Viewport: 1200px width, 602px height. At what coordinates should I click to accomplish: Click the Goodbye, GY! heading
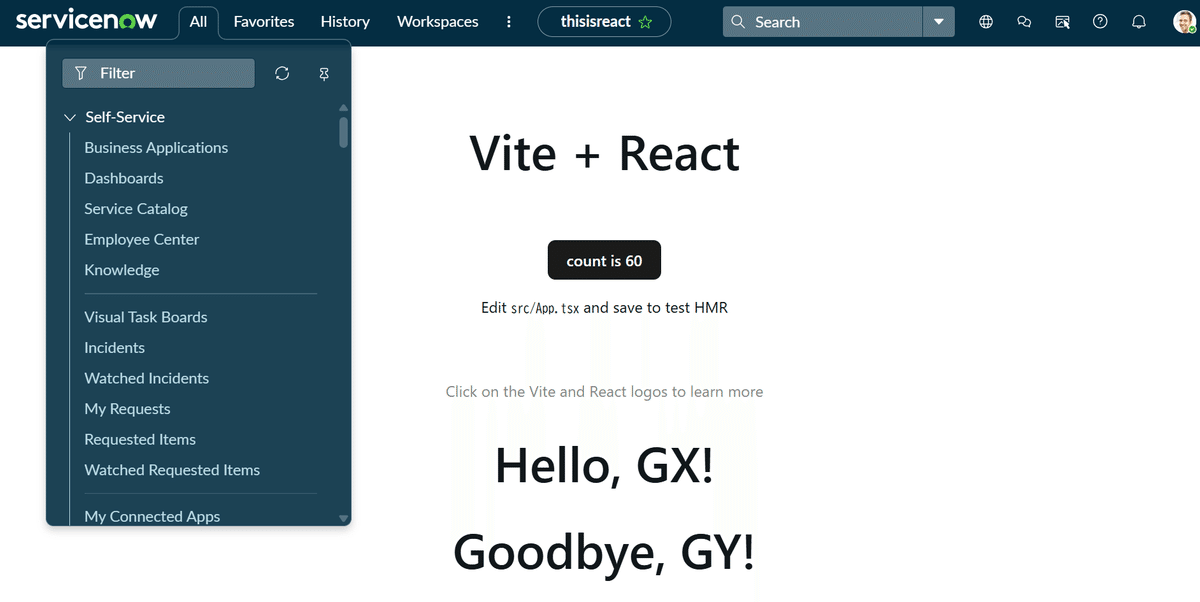[604, 552]
